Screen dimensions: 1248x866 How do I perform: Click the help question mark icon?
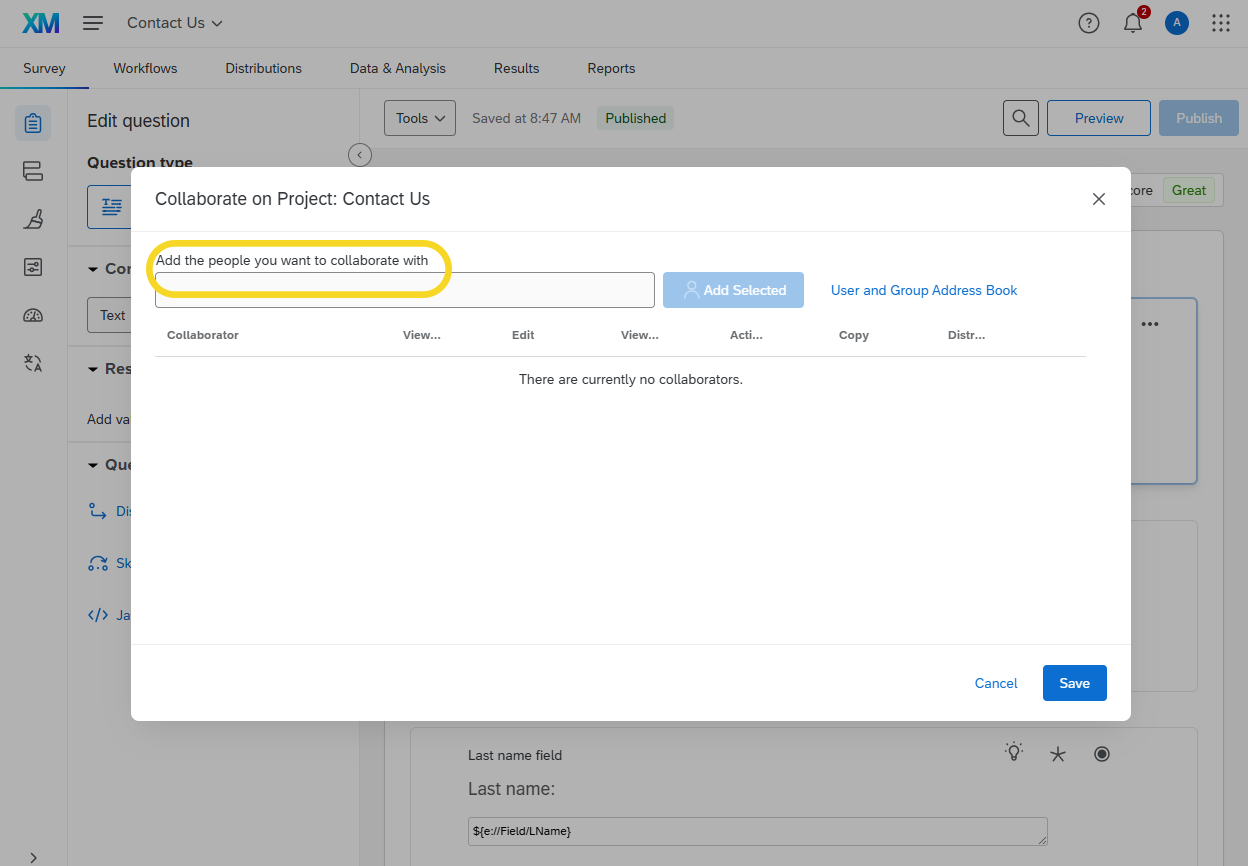(1089, 23)
